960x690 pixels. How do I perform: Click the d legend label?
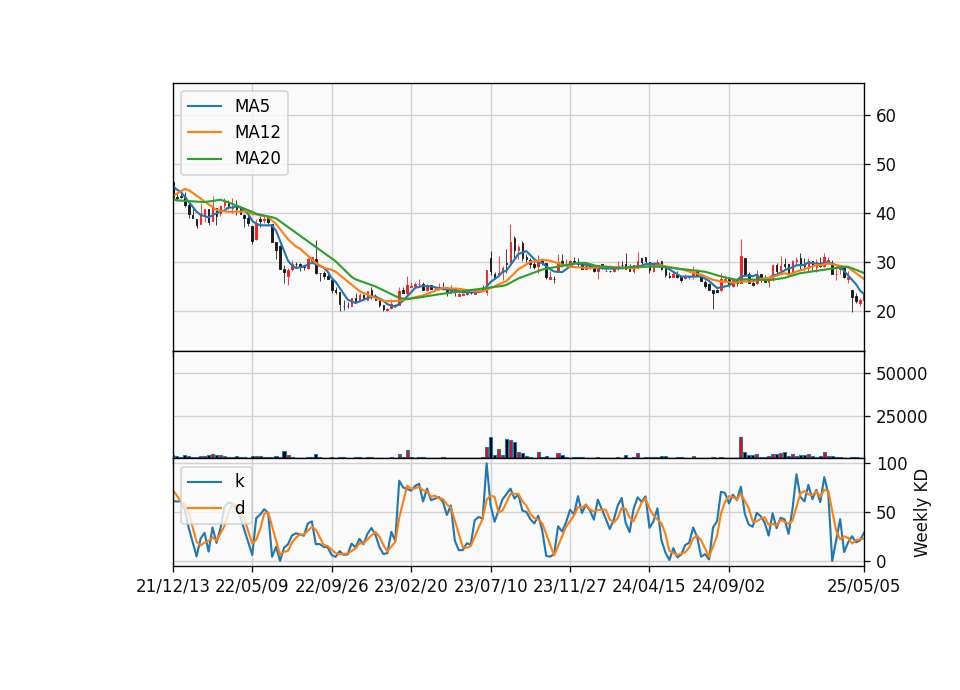[239, 508]
